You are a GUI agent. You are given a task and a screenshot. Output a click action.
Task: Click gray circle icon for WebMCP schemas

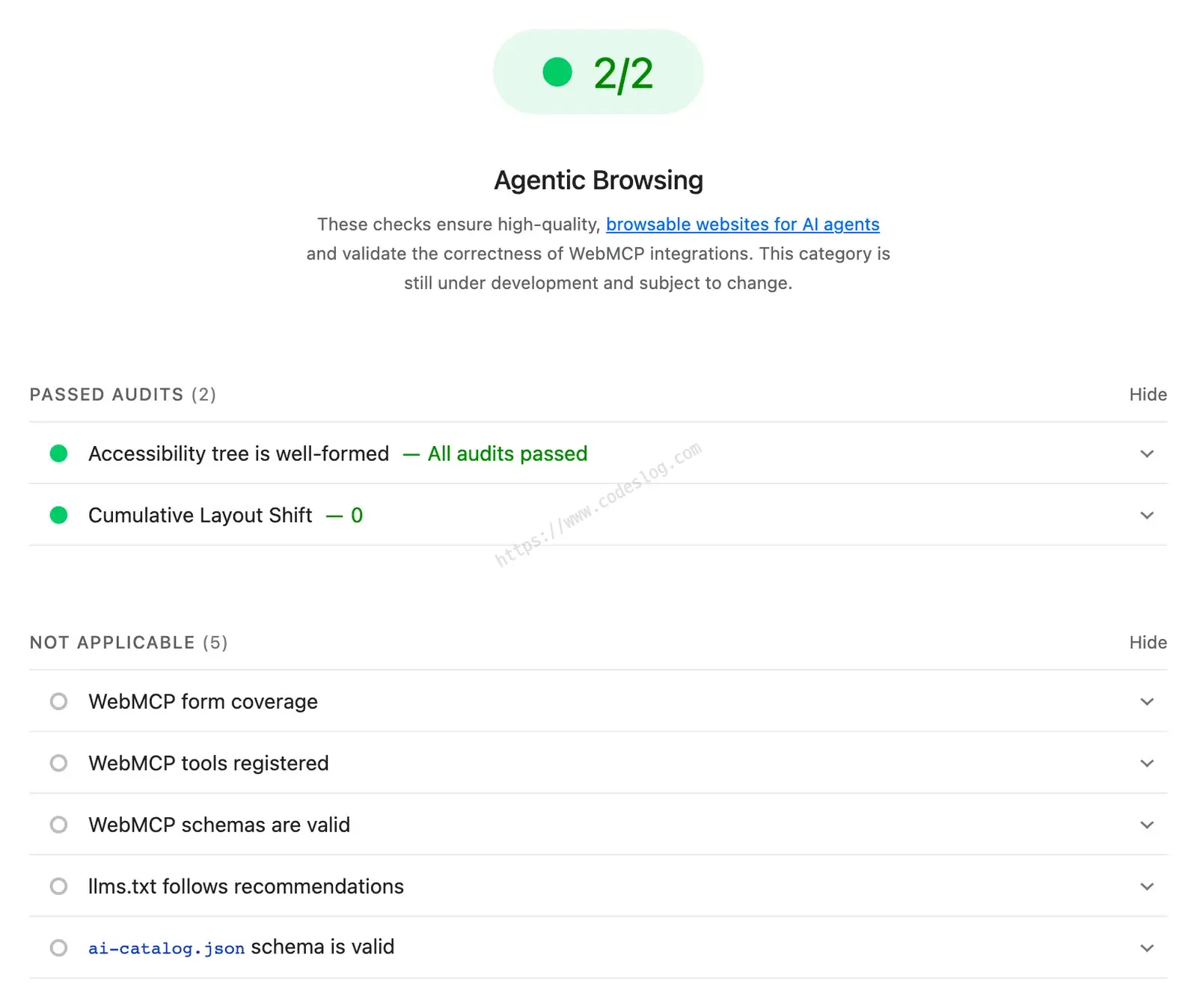pyautogui.click(x=58, y=825)
